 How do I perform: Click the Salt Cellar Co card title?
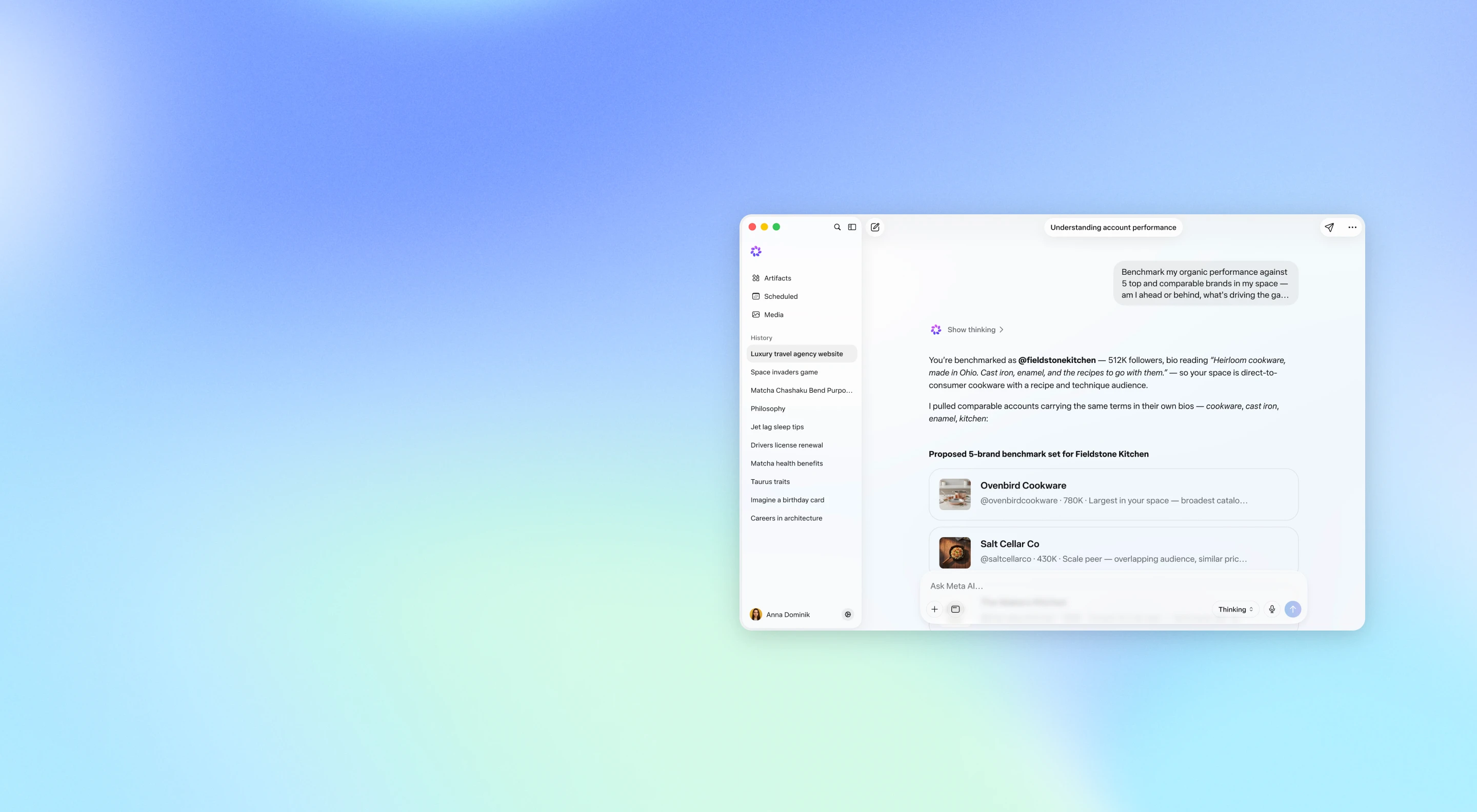click(1009, 544)
